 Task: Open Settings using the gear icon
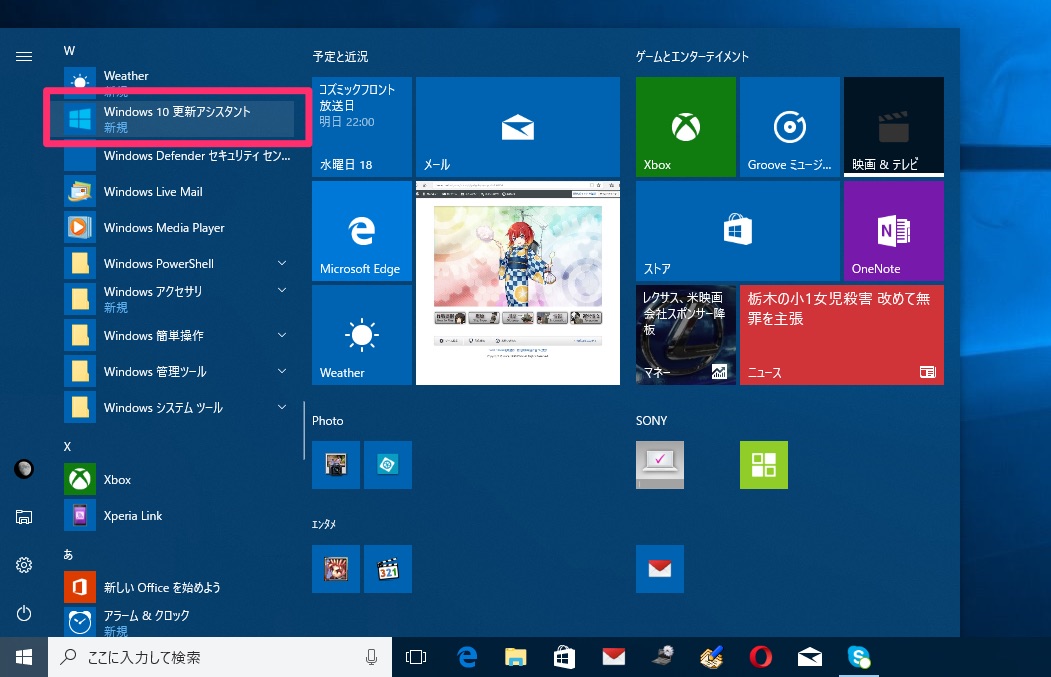pos(23,565)
